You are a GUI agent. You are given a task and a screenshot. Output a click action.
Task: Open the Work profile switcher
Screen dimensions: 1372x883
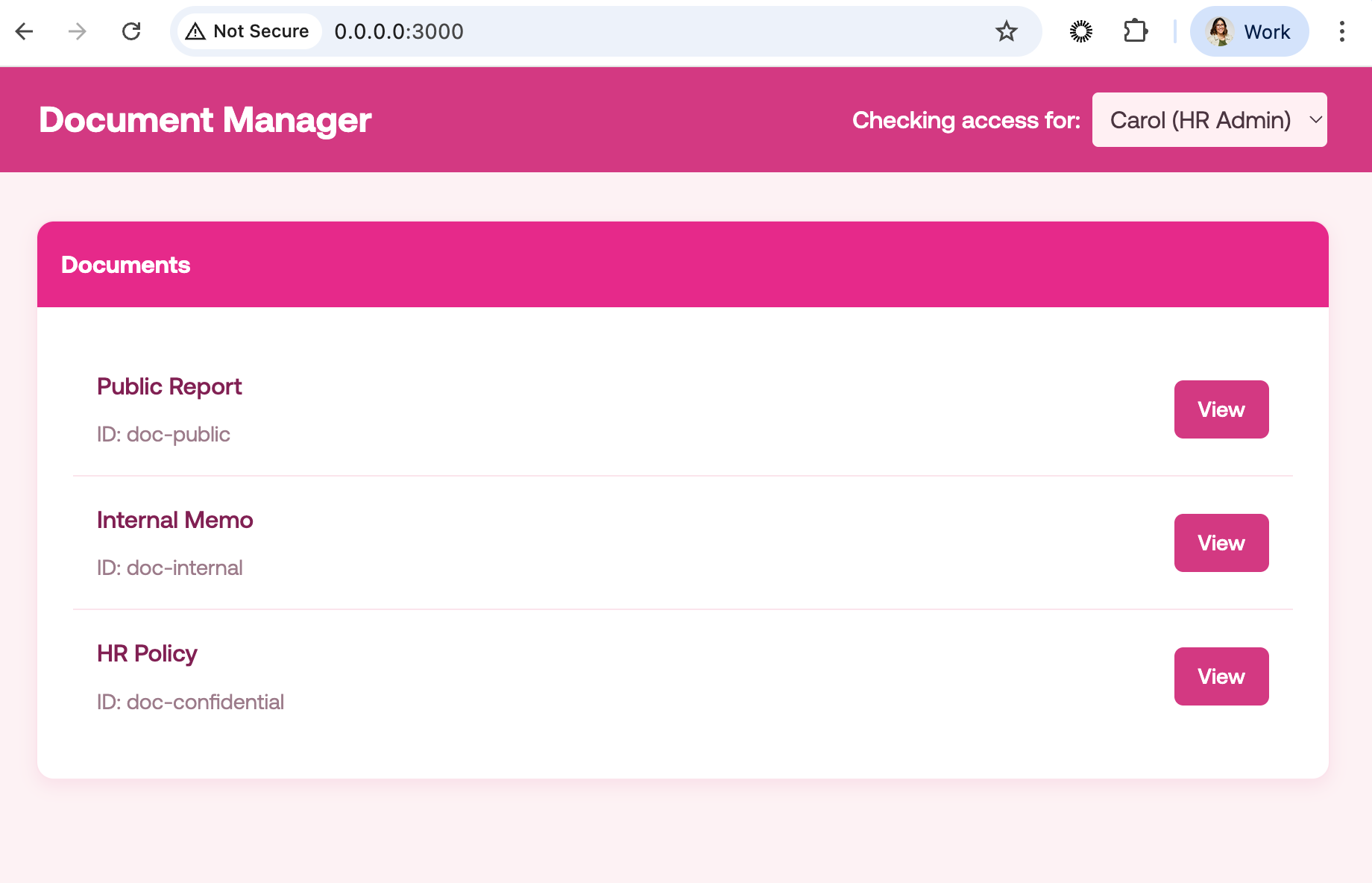click(1249, 31)
